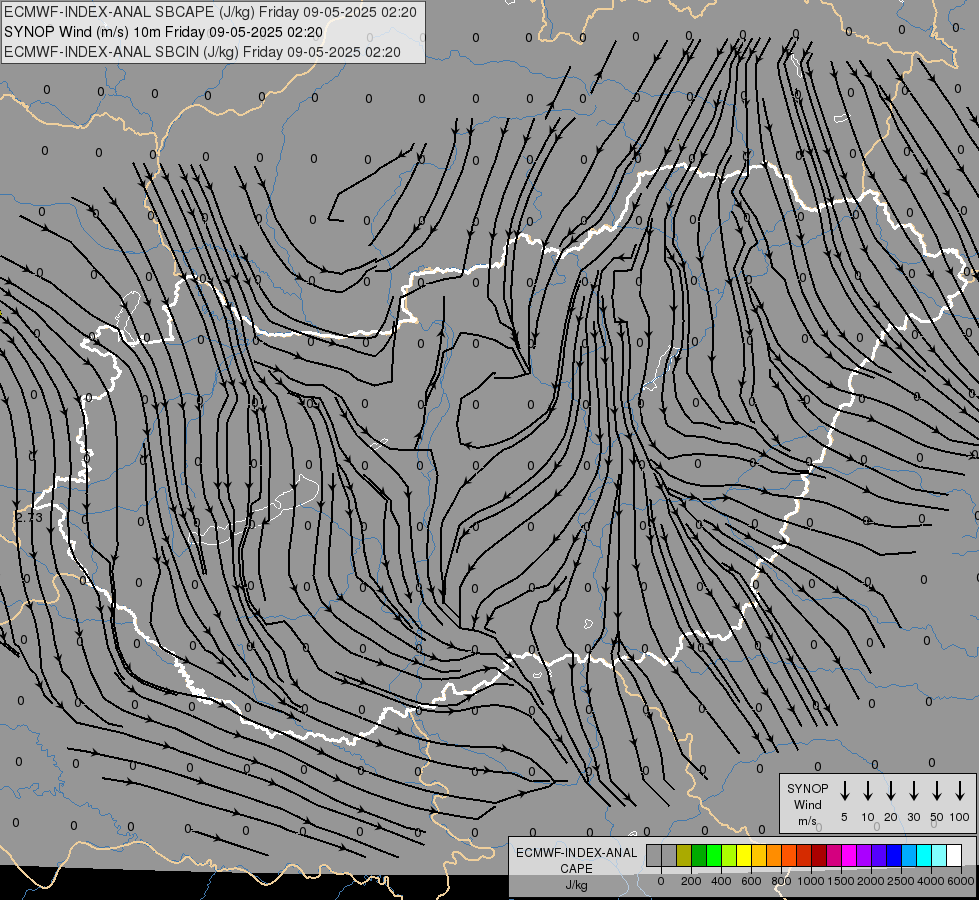Click the '2500' tick on CAPE scale

(x=901, y=881)
